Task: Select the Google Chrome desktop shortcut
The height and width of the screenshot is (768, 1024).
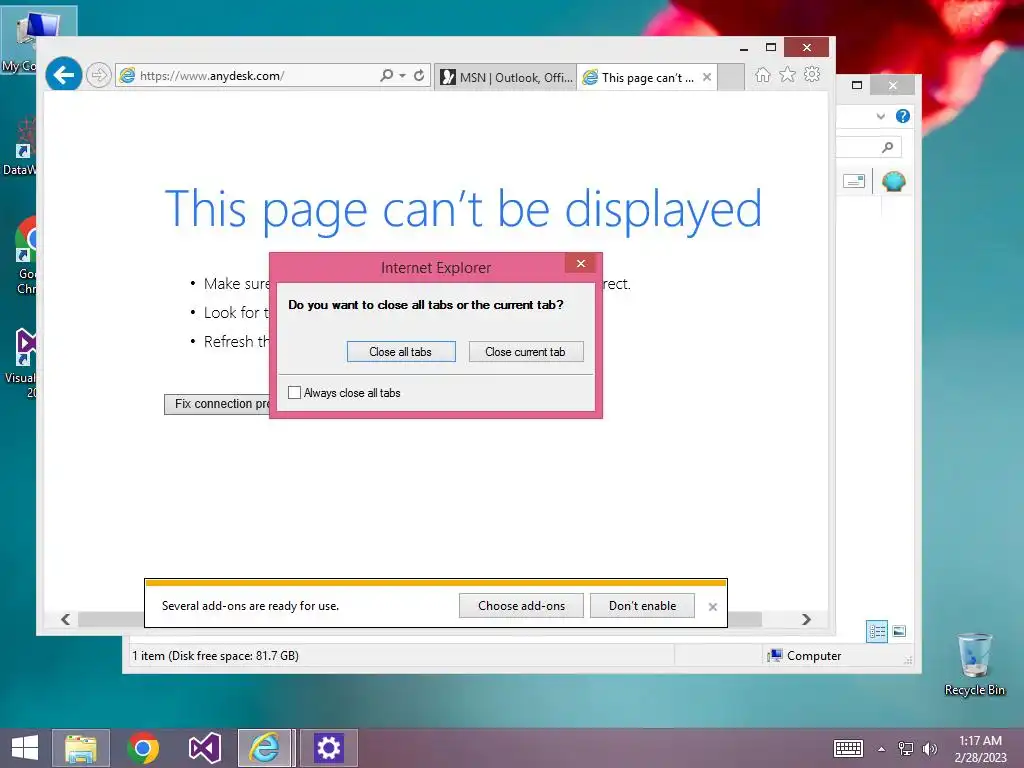Action: pyautogui.click(x=26, y=256)
